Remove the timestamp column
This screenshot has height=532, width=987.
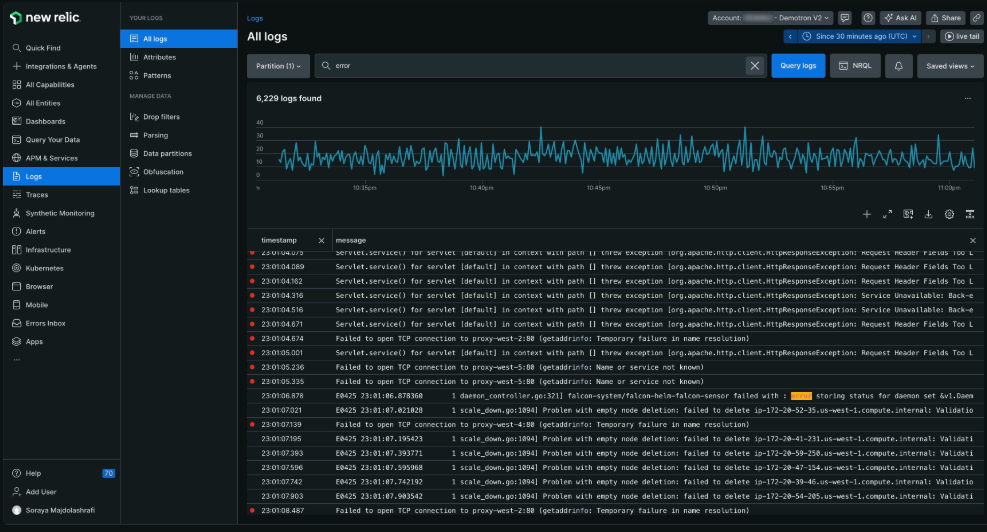[x=321, y=241]
